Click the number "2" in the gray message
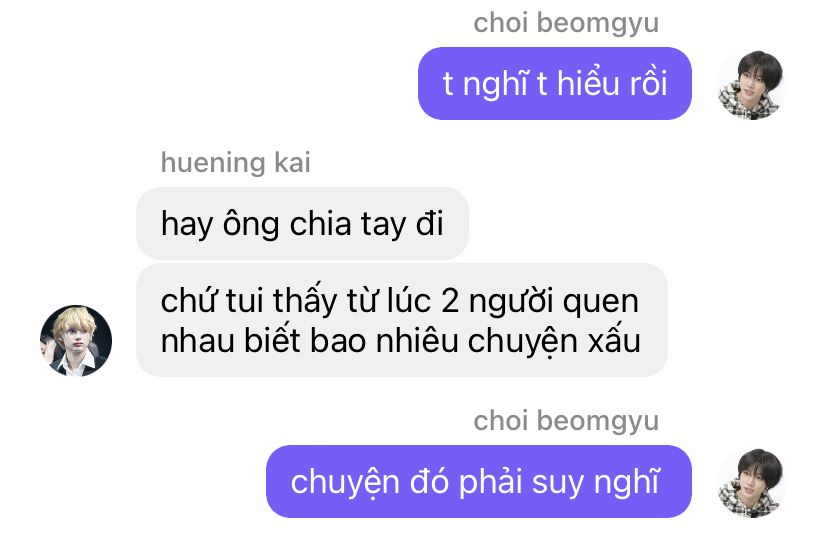 coord(449,301)
